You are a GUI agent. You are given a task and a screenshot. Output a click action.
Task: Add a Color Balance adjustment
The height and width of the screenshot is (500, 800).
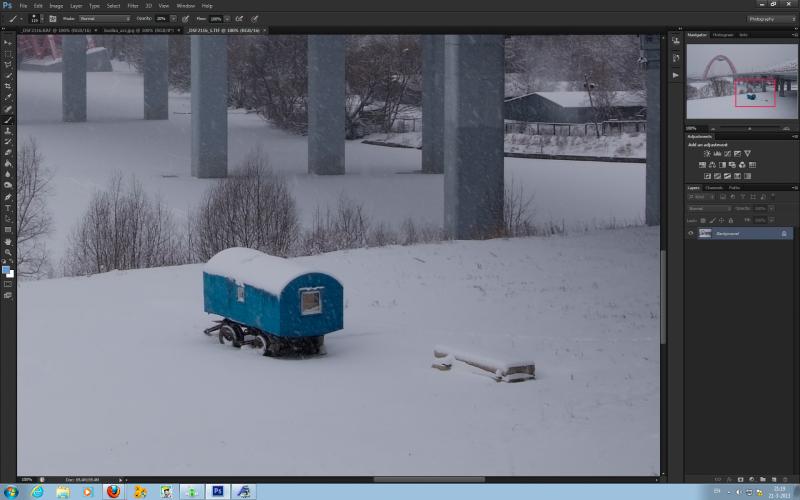[712, 165]
